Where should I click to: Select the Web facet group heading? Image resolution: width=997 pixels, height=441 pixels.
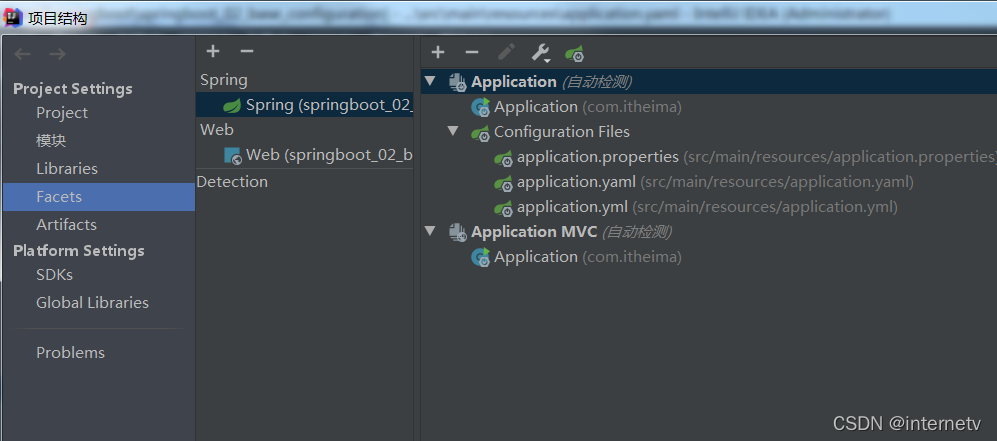tap(217, 130)
